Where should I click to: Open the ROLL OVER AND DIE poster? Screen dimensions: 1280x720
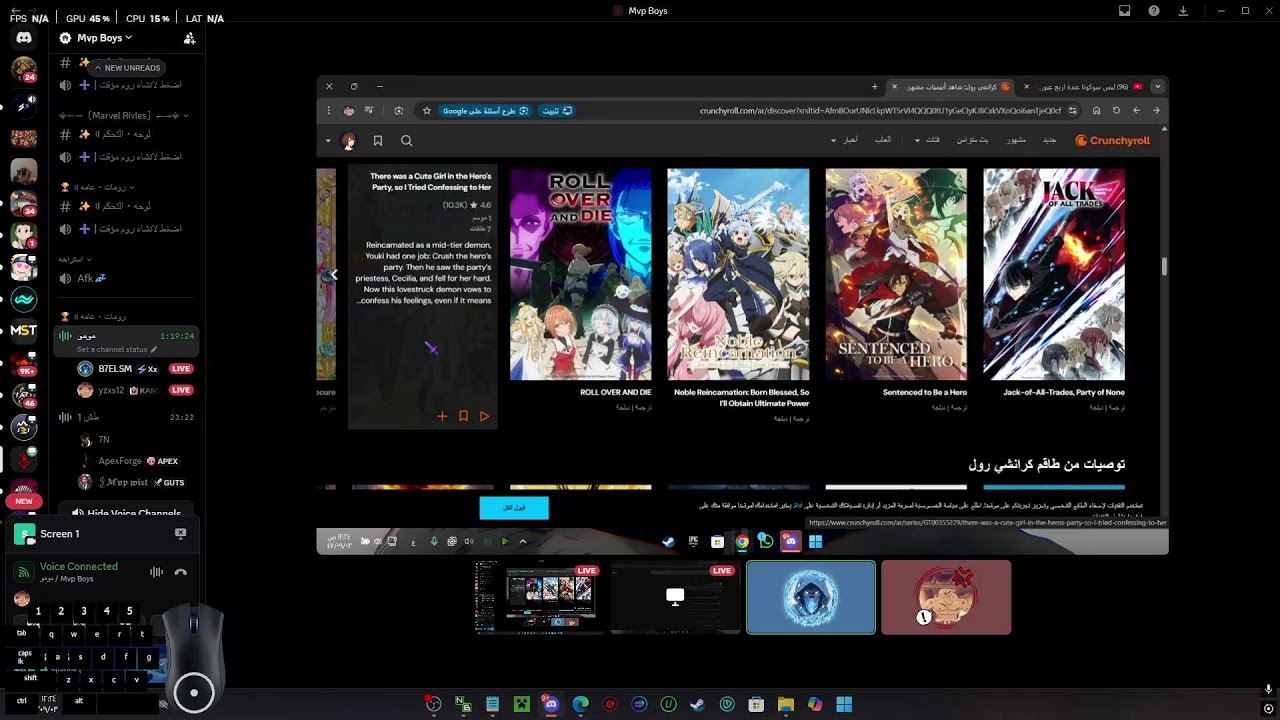[x=581, y=274]
